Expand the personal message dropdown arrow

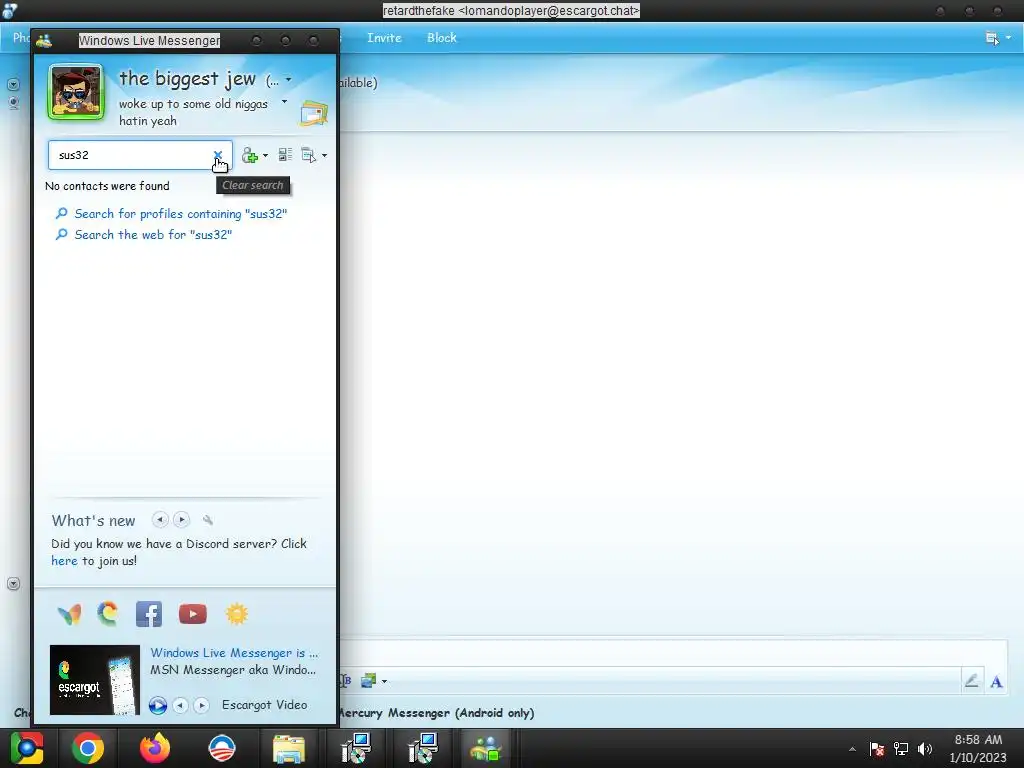[284, 102]
